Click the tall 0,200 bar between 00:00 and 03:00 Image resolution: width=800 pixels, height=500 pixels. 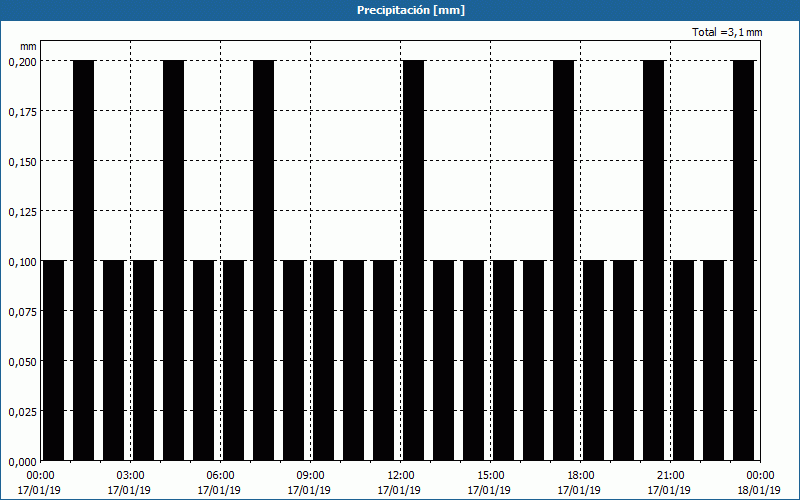(84, 261)
